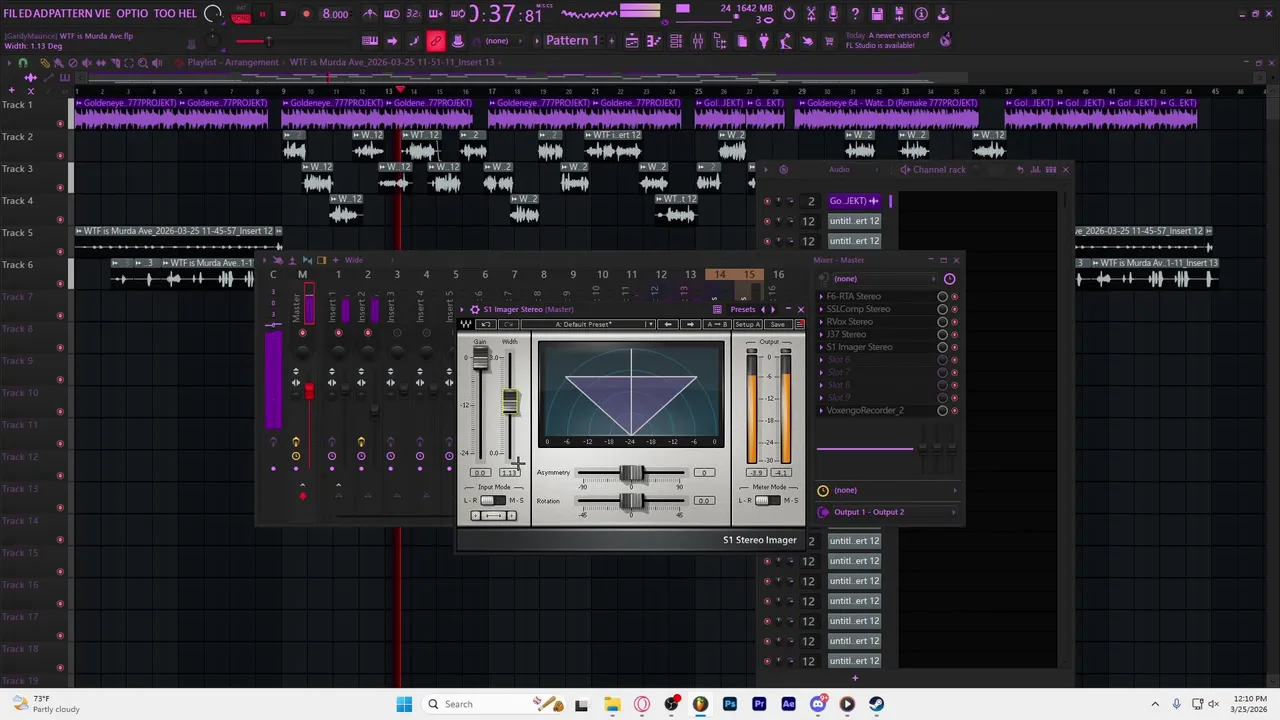Open Windows Start menu
This screenshot has height=720, width=1280.
pyautogui.click(x=404, y=704)
